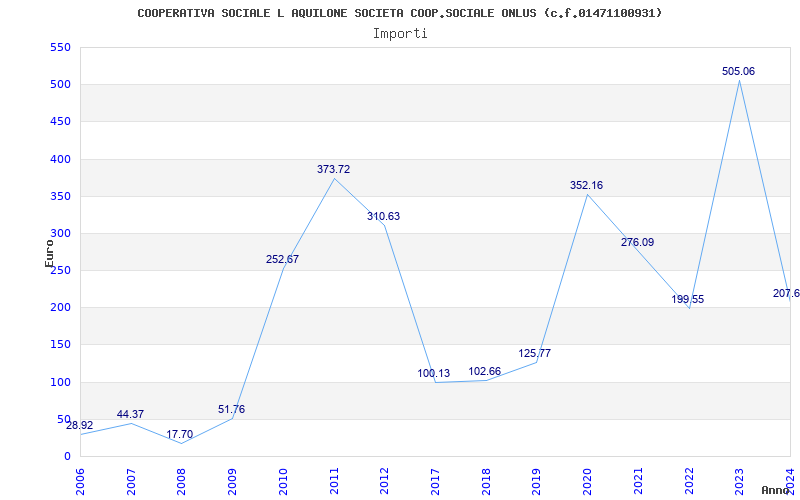Click the 373.72 peak value label
Screen dimensions: 800x500
(x=333, y=169)
